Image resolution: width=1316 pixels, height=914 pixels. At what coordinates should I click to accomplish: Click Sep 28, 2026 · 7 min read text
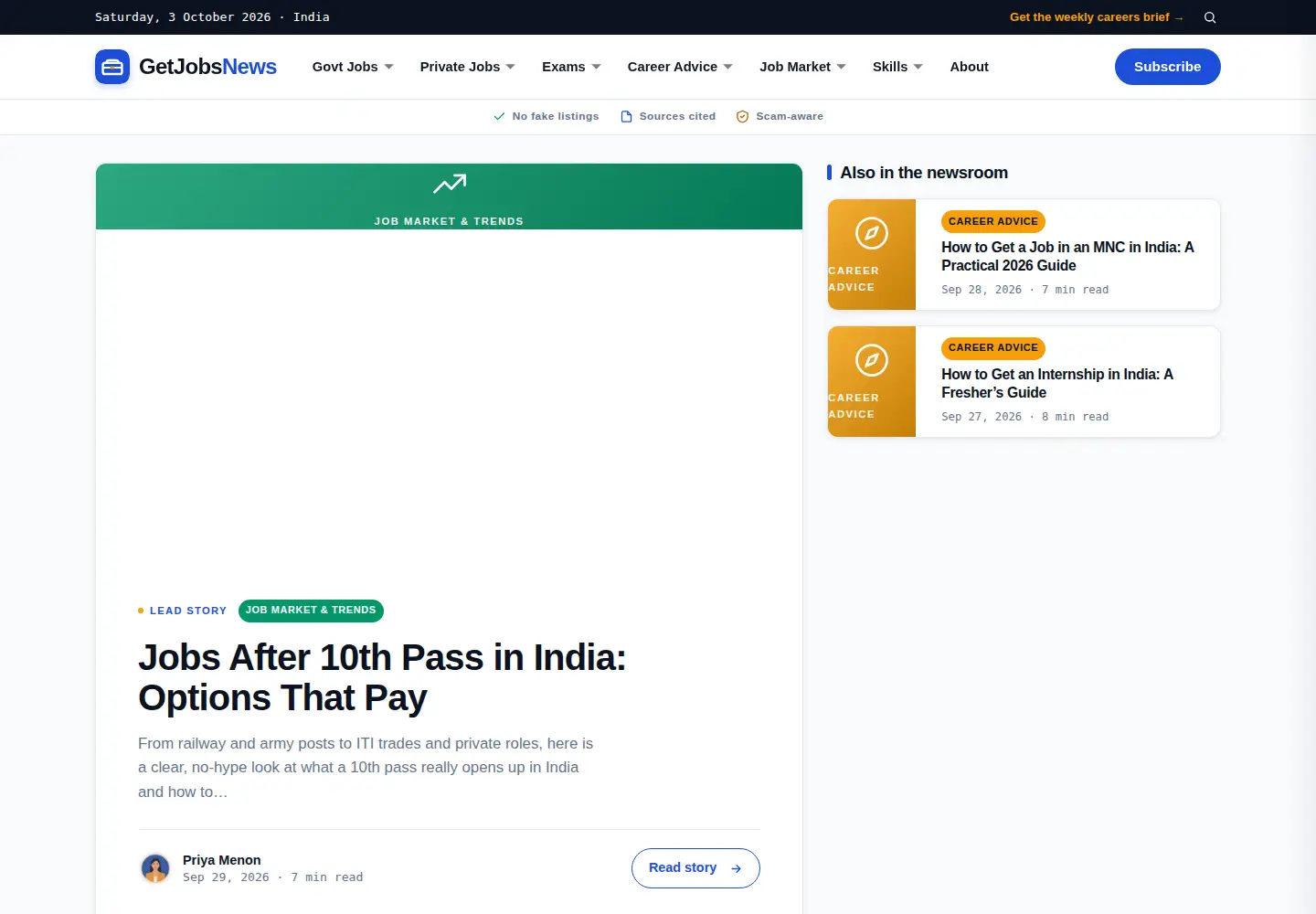pyautogui.click(x=1025, y=290)
